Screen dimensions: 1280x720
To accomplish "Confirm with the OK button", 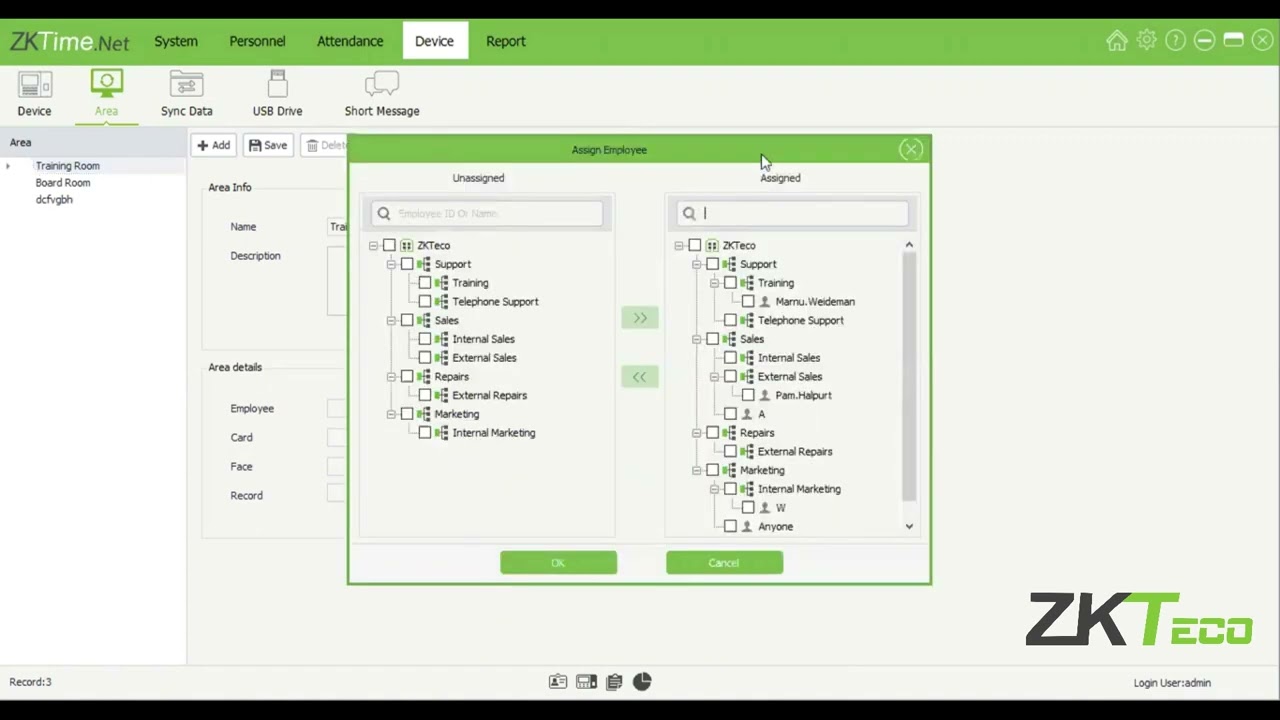I will tap(558, 563).
